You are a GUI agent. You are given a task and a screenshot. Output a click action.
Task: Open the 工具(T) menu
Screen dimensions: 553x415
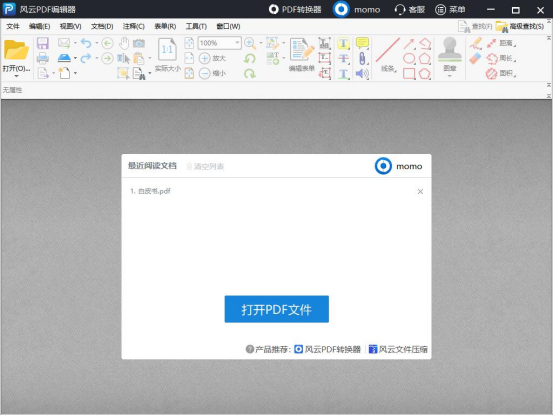click(x=196, y=26)
